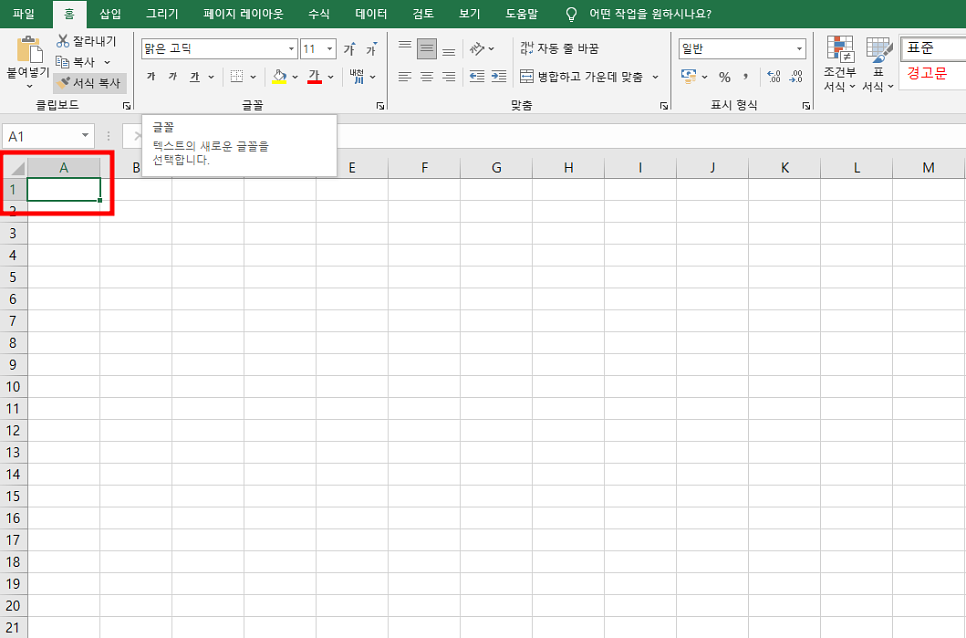Open the font color dropdown arrow
966x638 pixels.
tap(330, 77)
